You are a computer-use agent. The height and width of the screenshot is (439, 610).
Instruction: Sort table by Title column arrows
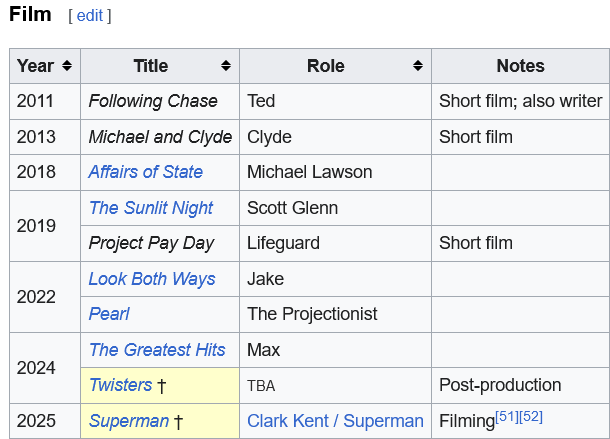pyautogui.click(x=227, y=66)
